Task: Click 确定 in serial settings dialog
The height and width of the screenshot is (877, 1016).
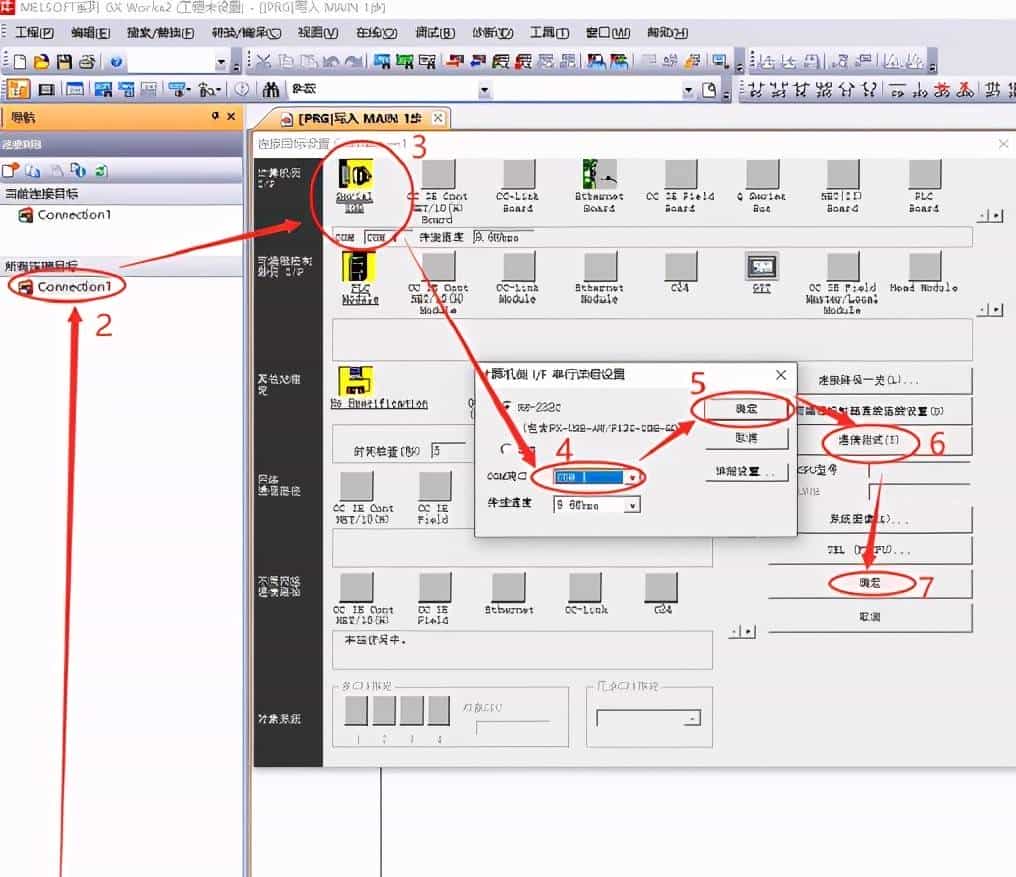Action: [746, 409]
